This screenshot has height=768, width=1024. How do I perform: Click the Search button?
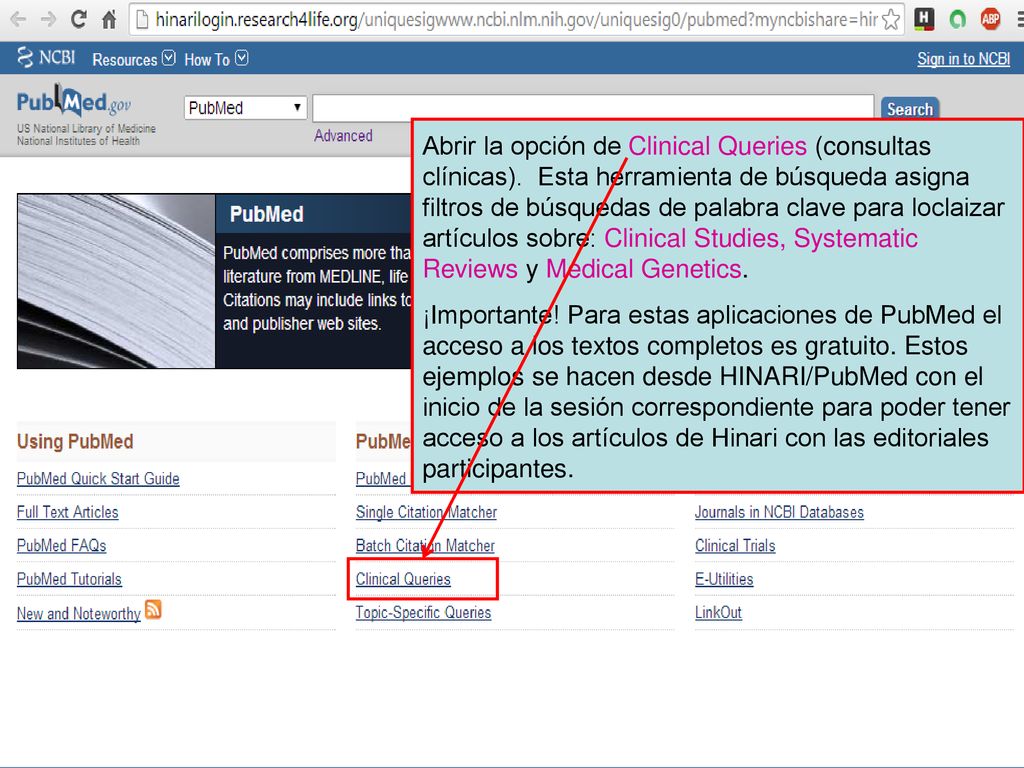pos(910,108)
